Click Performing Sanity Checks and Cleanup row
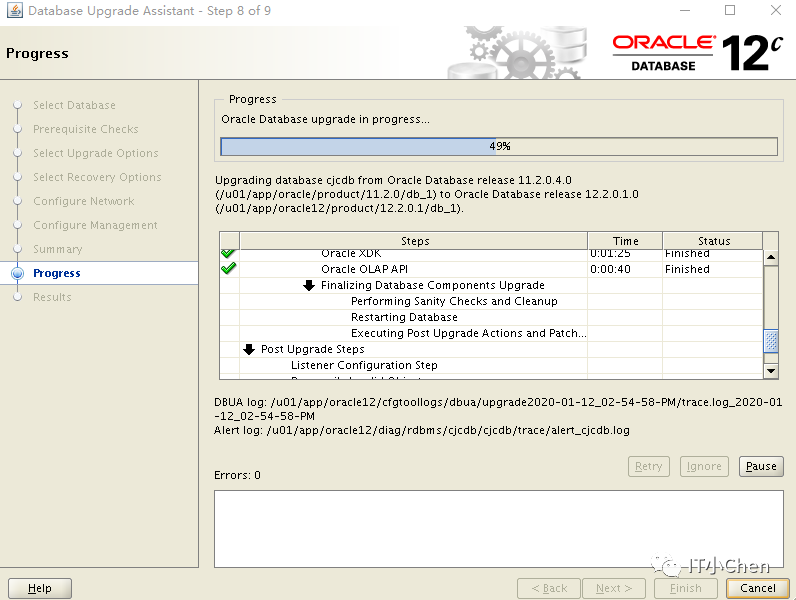Screen dimensions: 796x600 pyautogui.click(x=491, y=301)
